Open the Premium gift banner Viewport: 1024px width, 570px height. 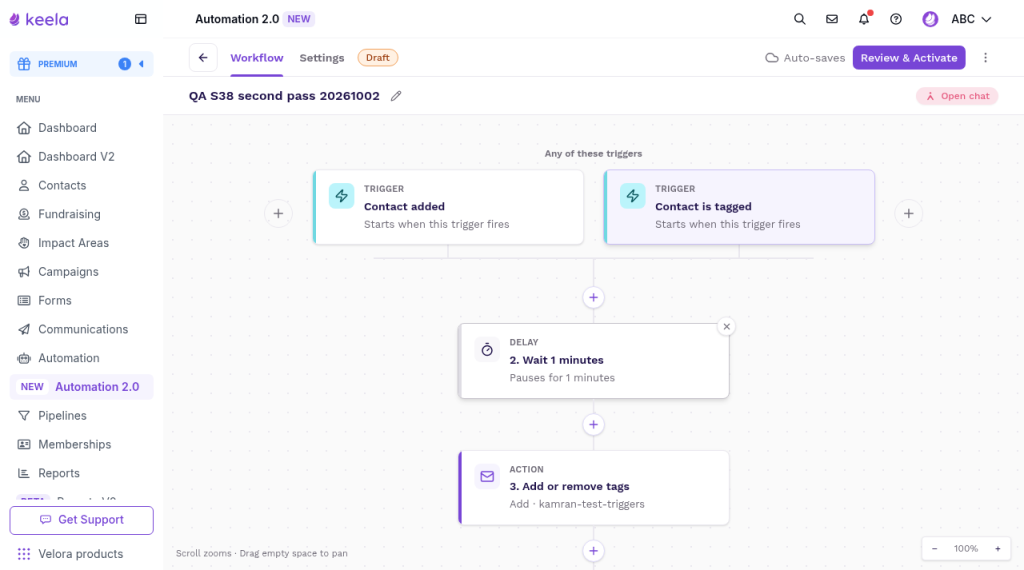81,64
